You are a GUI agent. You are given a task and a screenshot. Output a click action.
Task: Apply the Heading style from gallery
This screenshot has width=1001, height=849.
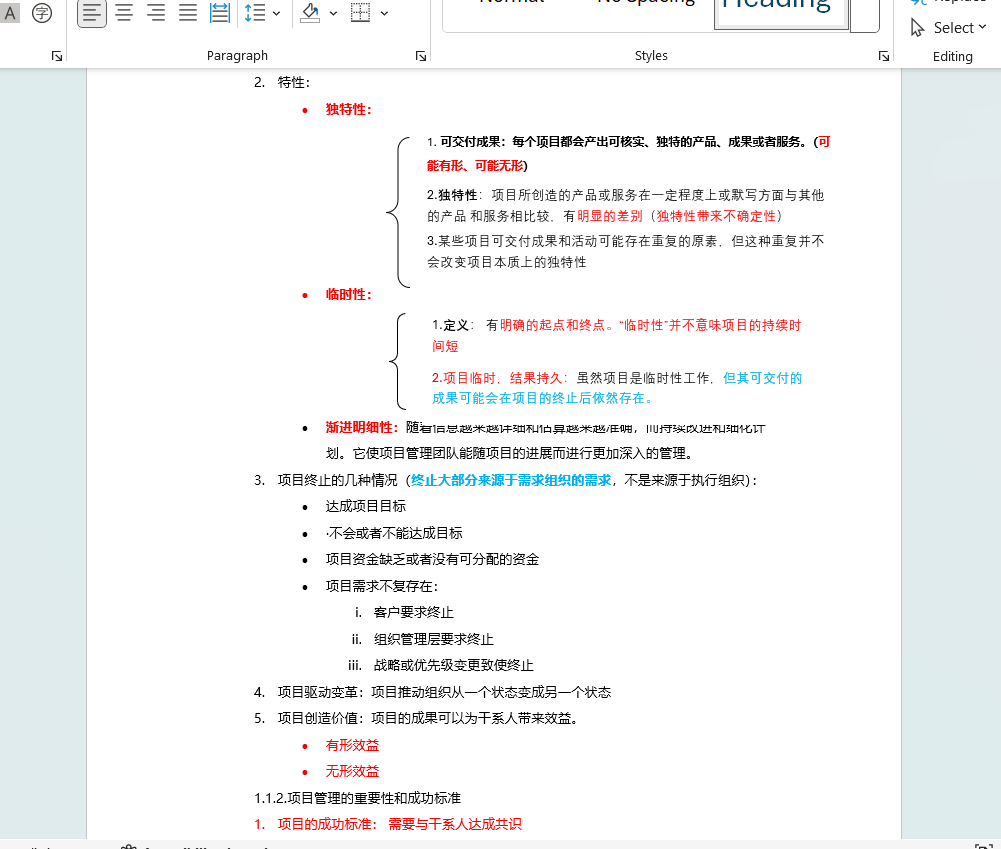(781, 10)
